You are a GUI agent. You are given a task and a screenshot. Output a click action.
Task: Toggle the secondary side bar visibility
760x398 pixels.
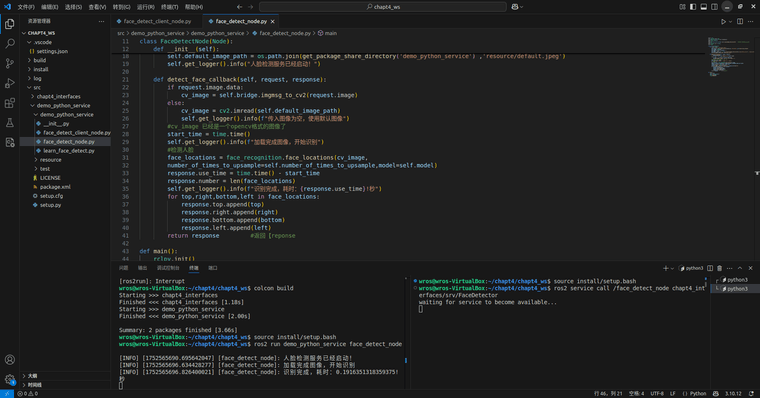[714, 7]
